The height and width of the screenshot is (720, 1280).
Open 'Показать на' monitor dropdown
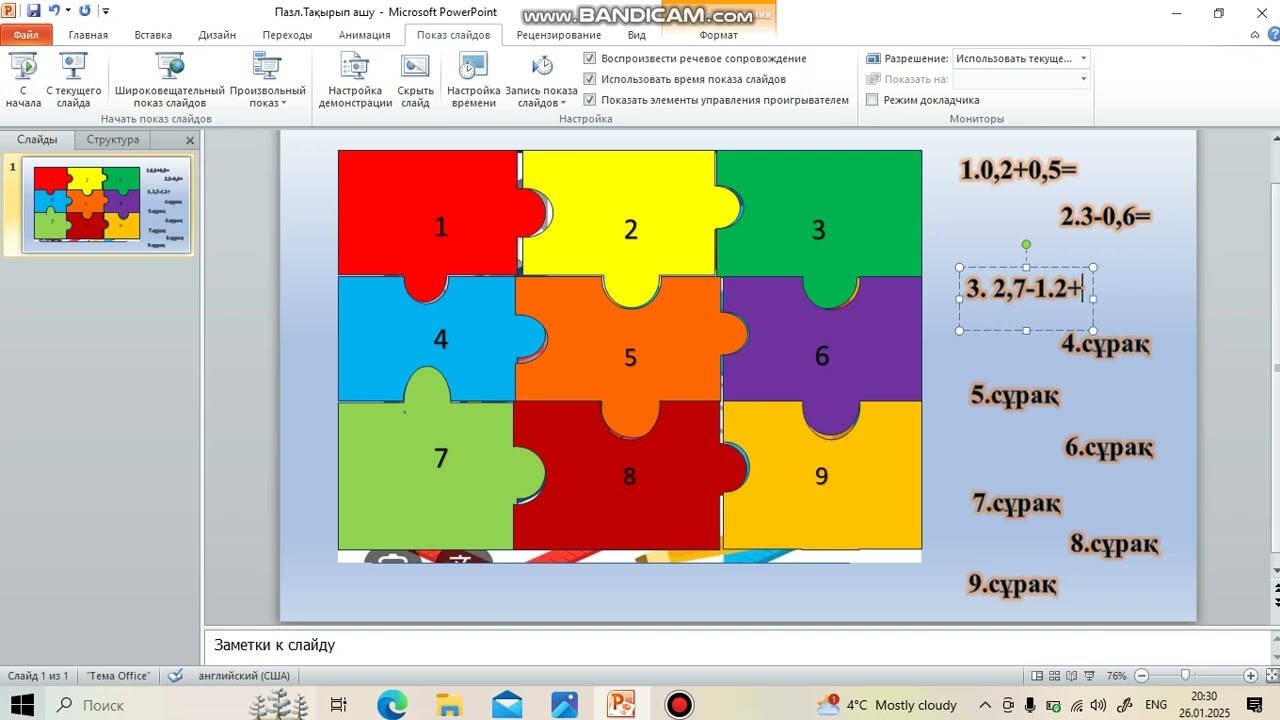[1021, 79]
